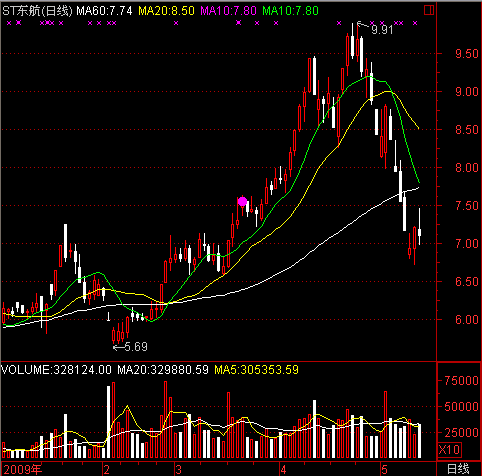
Task: Click the red window-layout icon at top right
Action: point(429,10)
